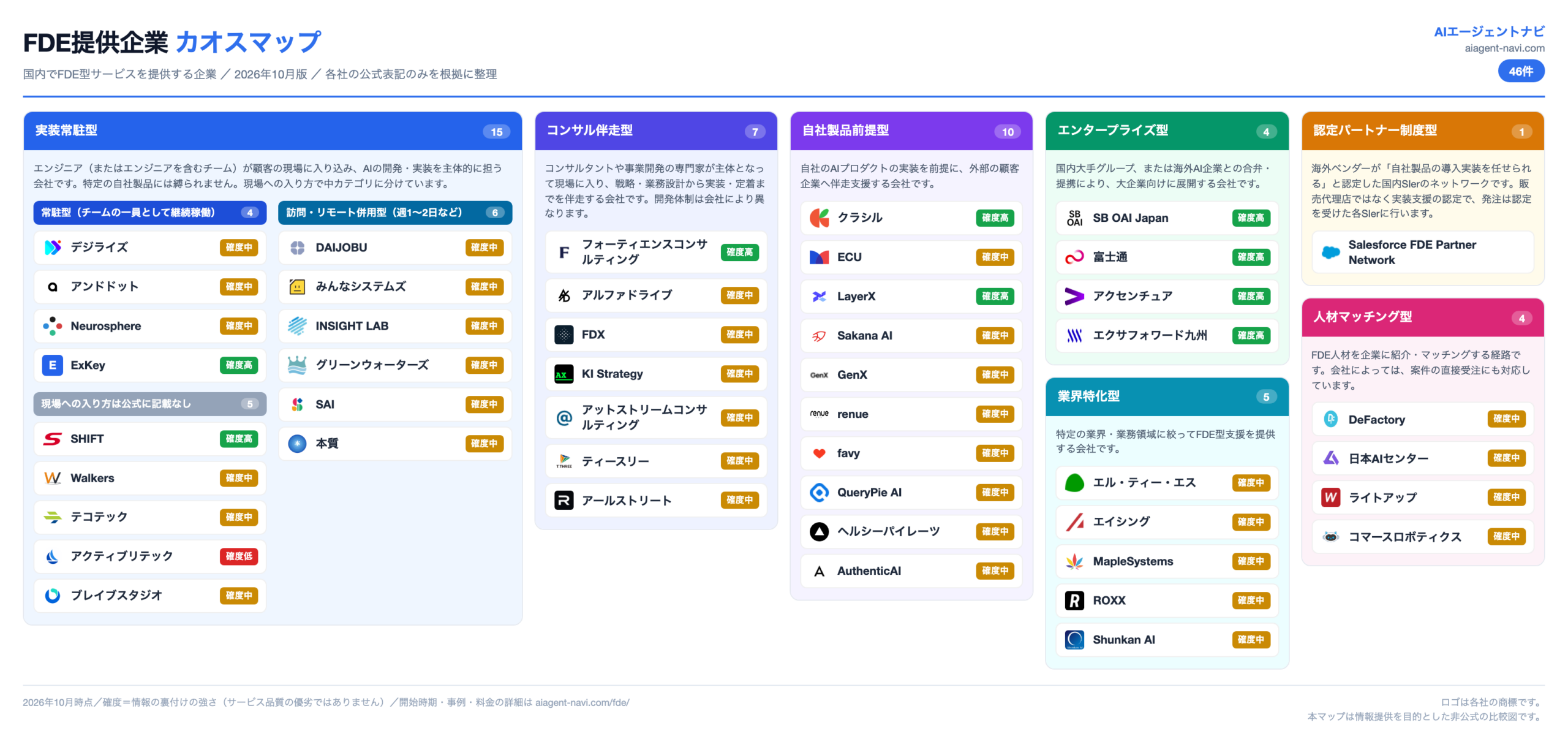Click the アールストリート R logo icon
Screen dimensions: 1568x747
pos(564,501)
